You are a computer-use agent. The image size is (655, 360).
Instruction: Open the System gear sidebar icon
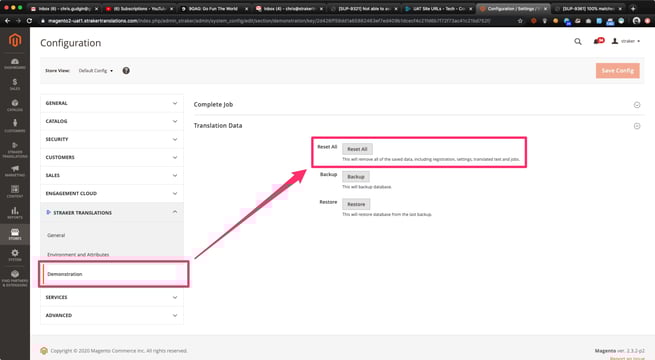click(15, 255)
